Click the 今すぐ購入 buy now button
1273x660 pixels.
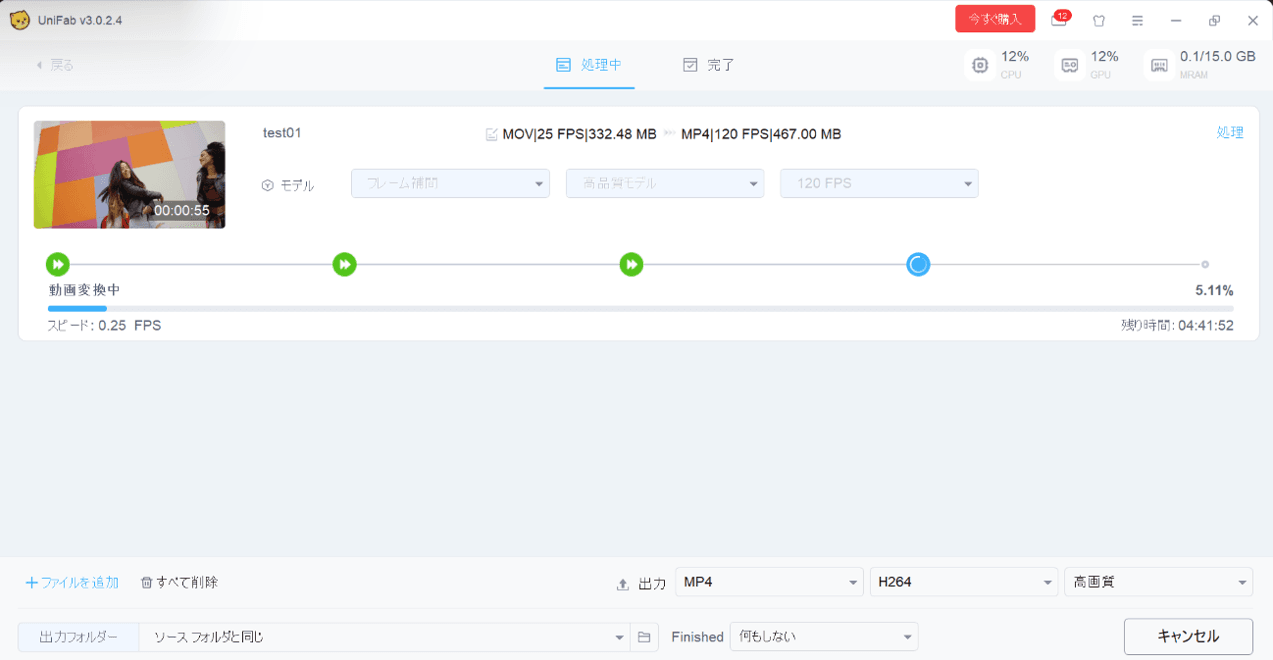(x=995, y=19)
